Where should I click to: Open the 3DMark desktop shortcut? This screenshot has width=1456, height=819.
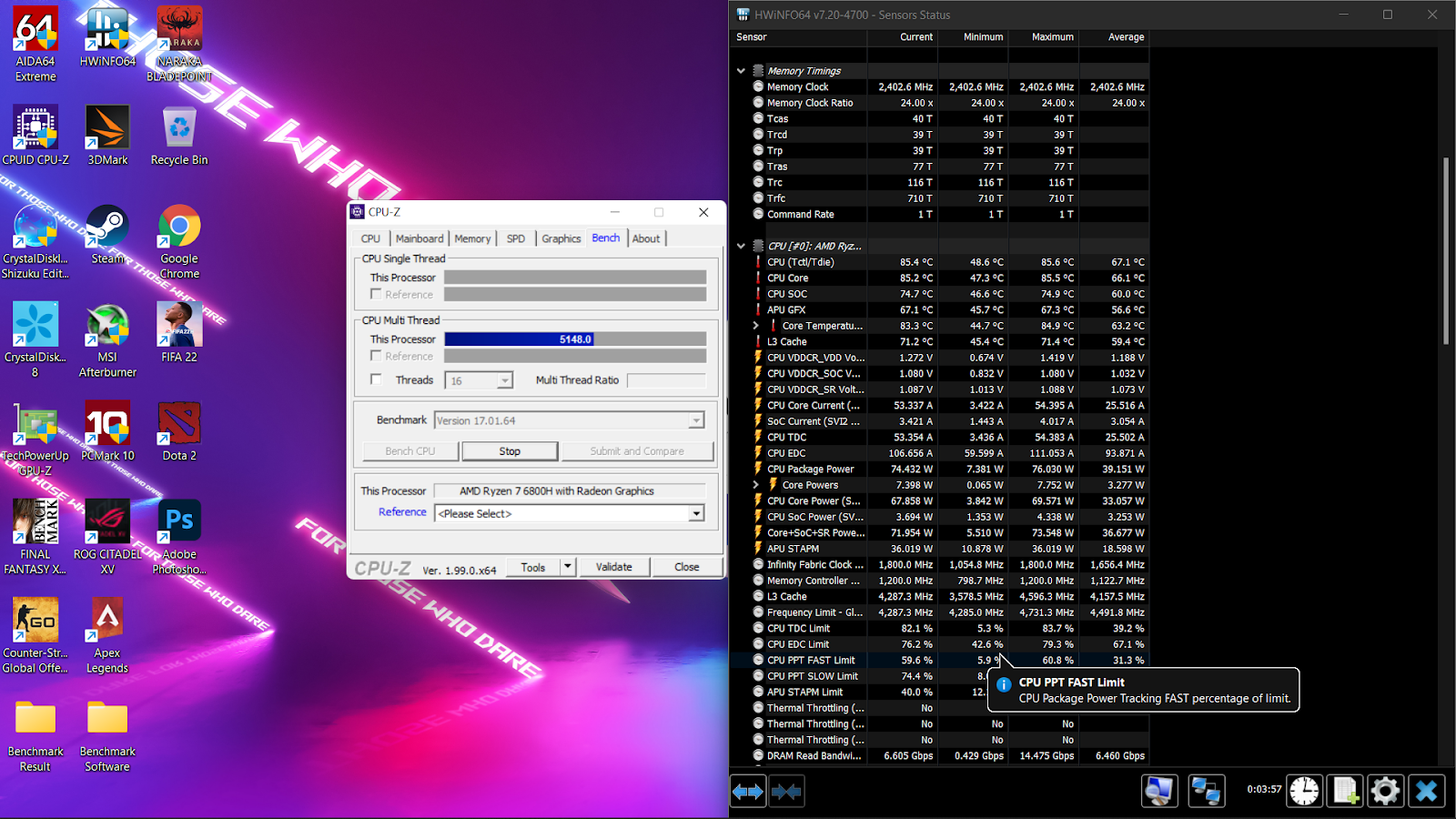click(x=107, y=135)
